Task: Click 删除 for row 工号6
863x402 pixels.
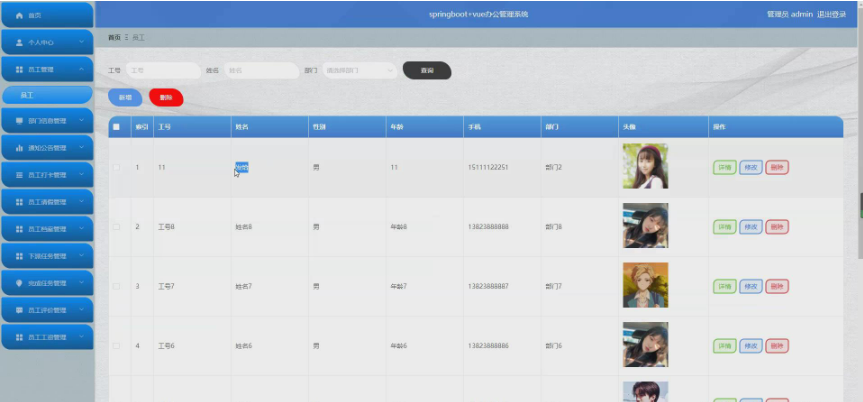Action: point(777,346)
